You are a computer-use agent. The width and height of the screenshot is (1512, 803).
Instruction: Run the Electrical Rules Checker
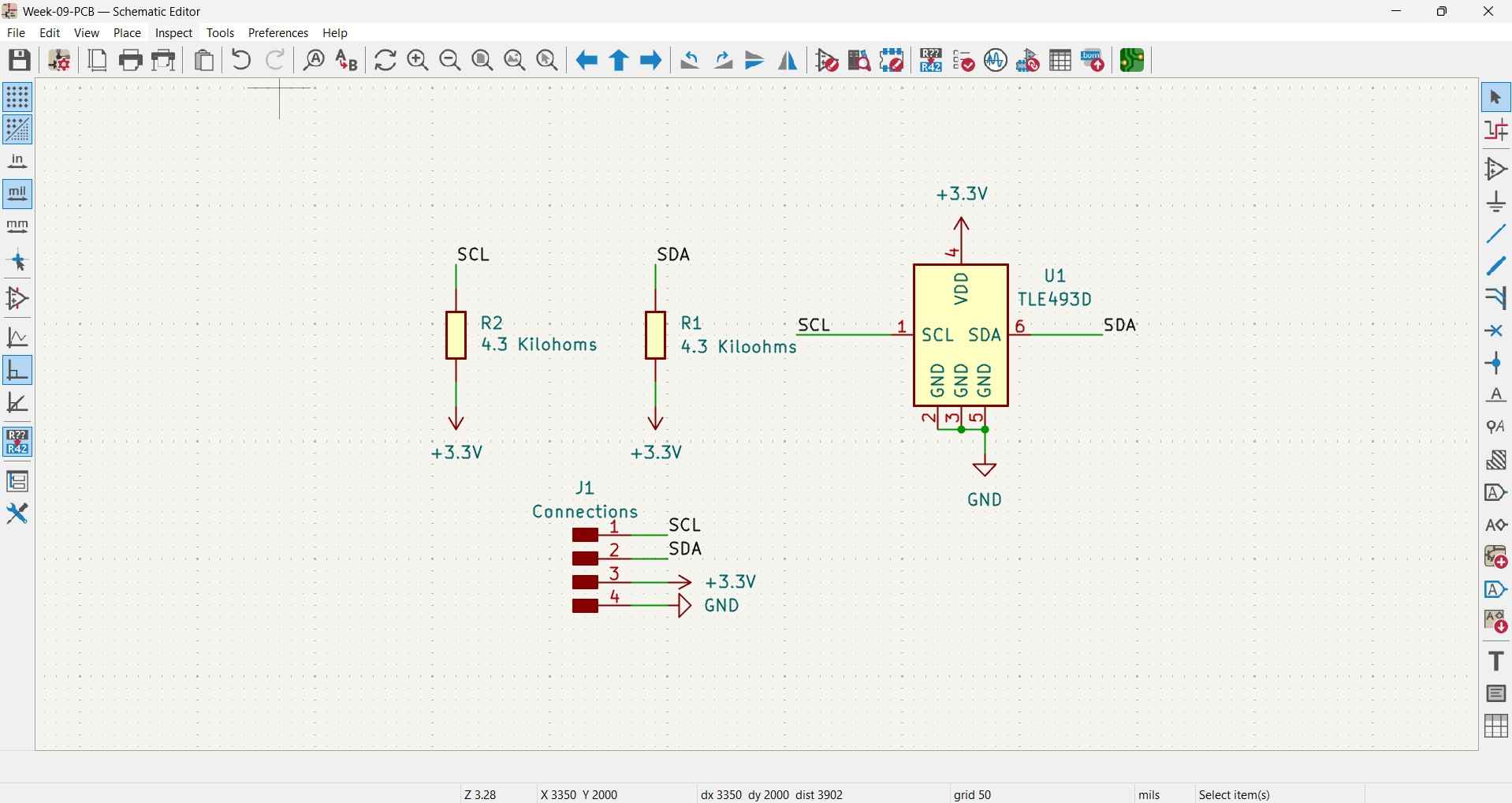pyautogui.click(x=964, y=60)
